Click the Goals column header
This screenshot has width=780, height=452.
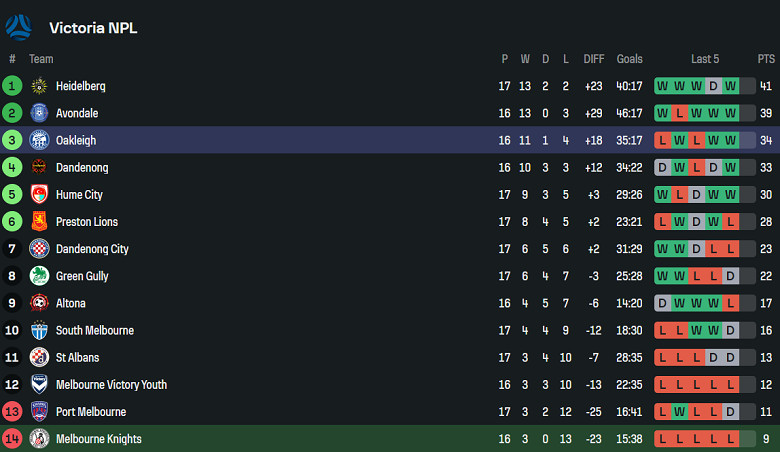pyautogui.click(x=630, y=59)
